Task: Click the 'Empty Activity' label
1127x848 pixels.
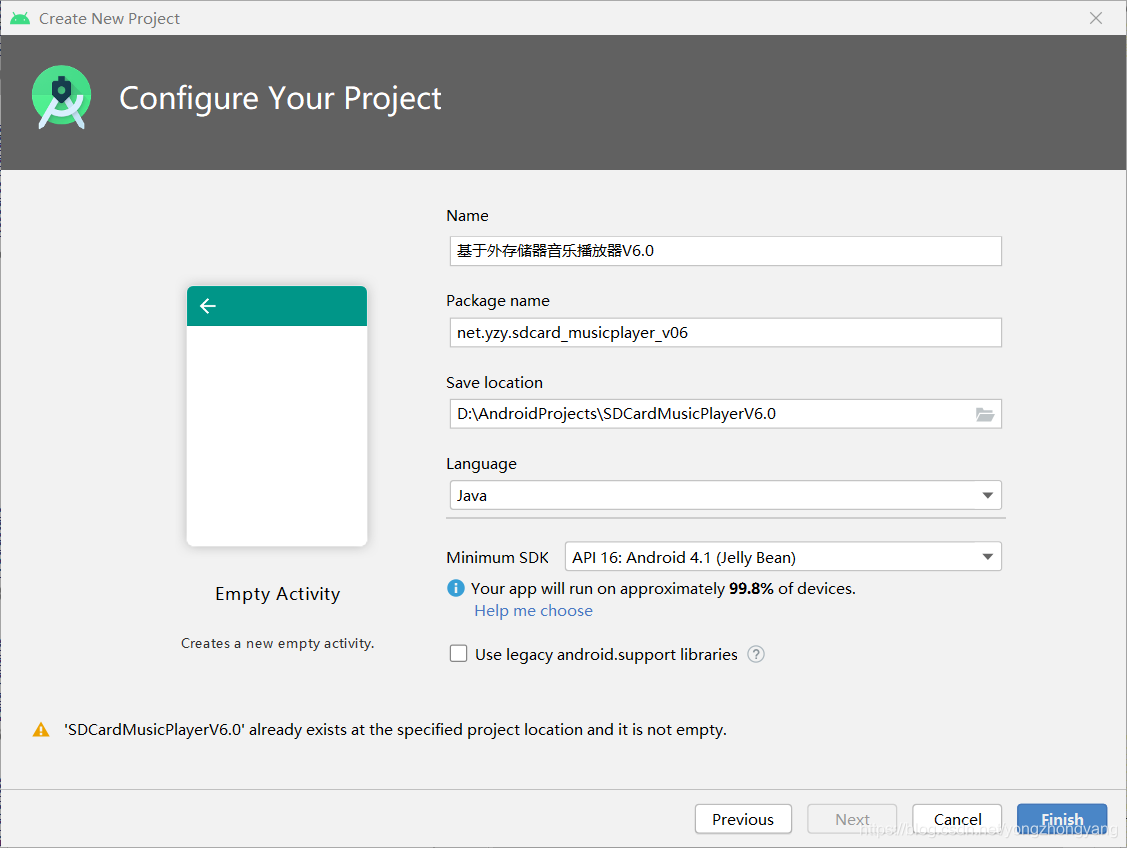Action: 277,594
